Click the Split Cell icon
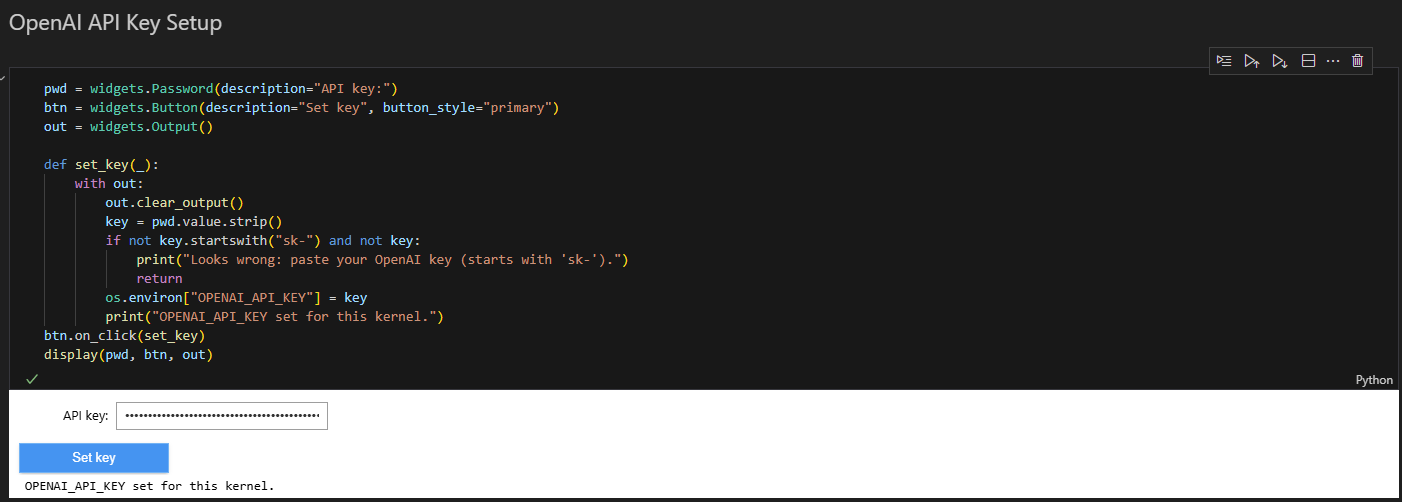This screenshot has width=1402, height=502. [x=1307, y=61]
